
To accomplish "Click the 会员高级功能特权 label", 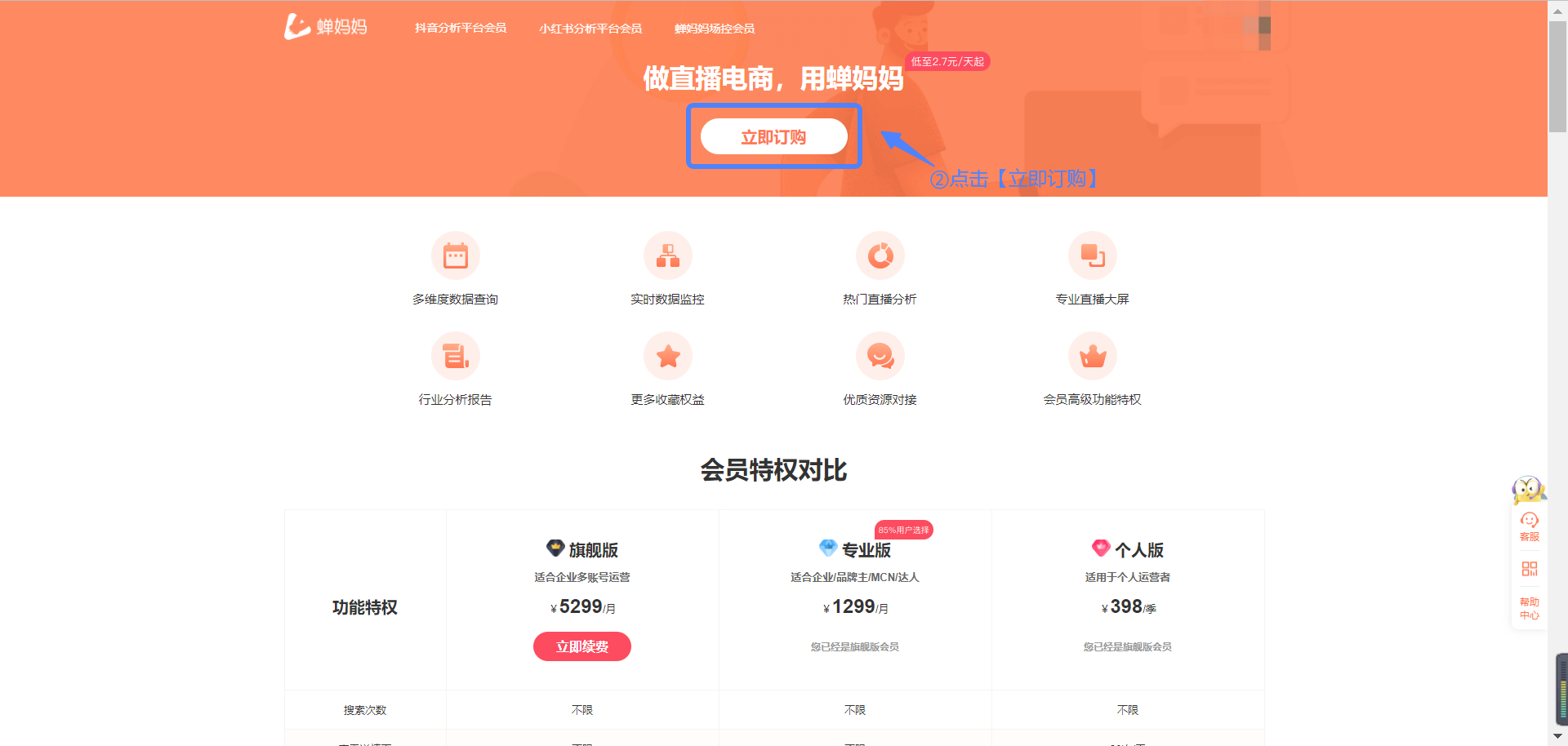I will coord(1092,400).
